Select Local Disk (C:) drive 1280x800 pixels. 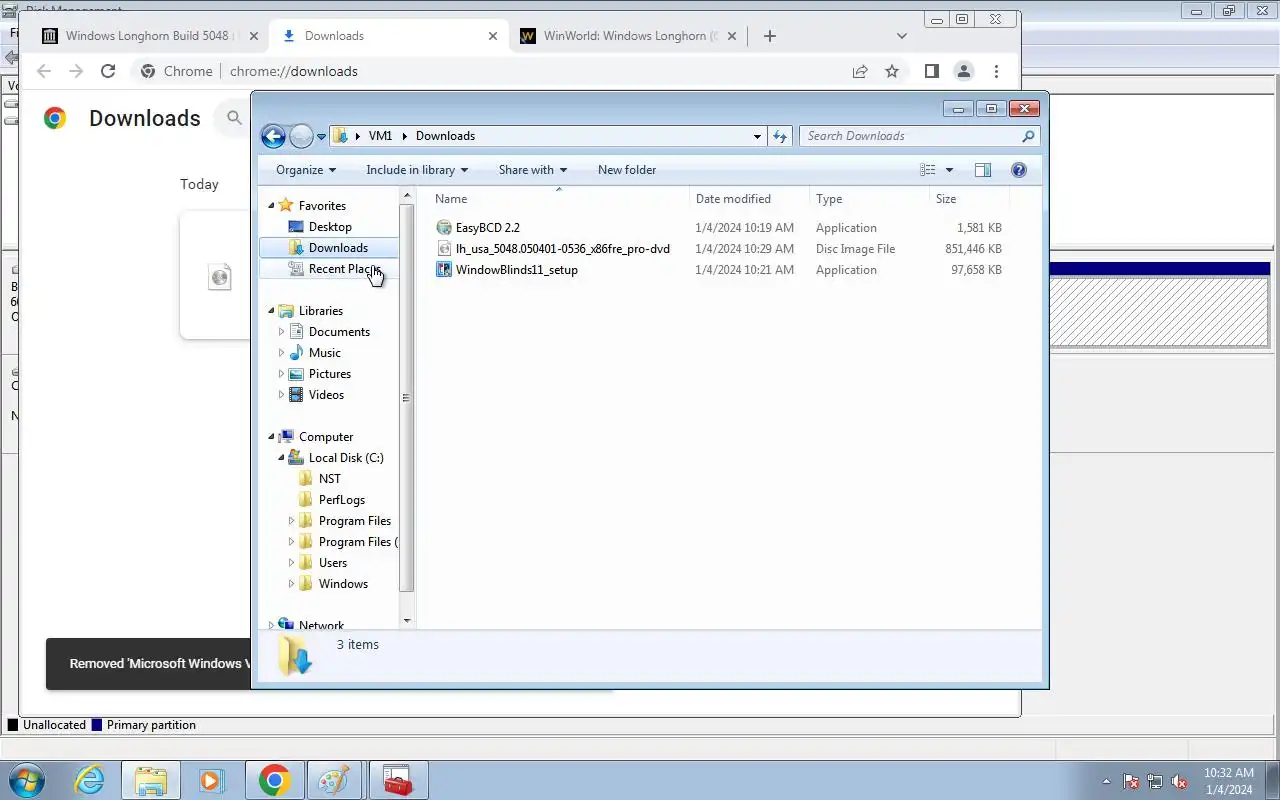tap(346, 458)
